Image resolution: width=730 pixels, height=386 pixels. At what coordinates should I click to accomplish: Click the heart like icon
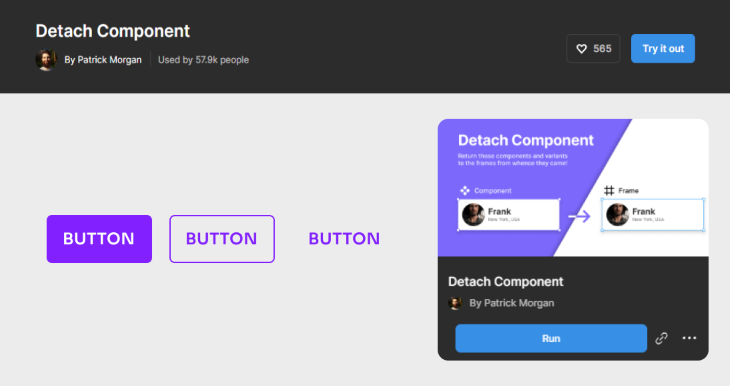point(581,48)
